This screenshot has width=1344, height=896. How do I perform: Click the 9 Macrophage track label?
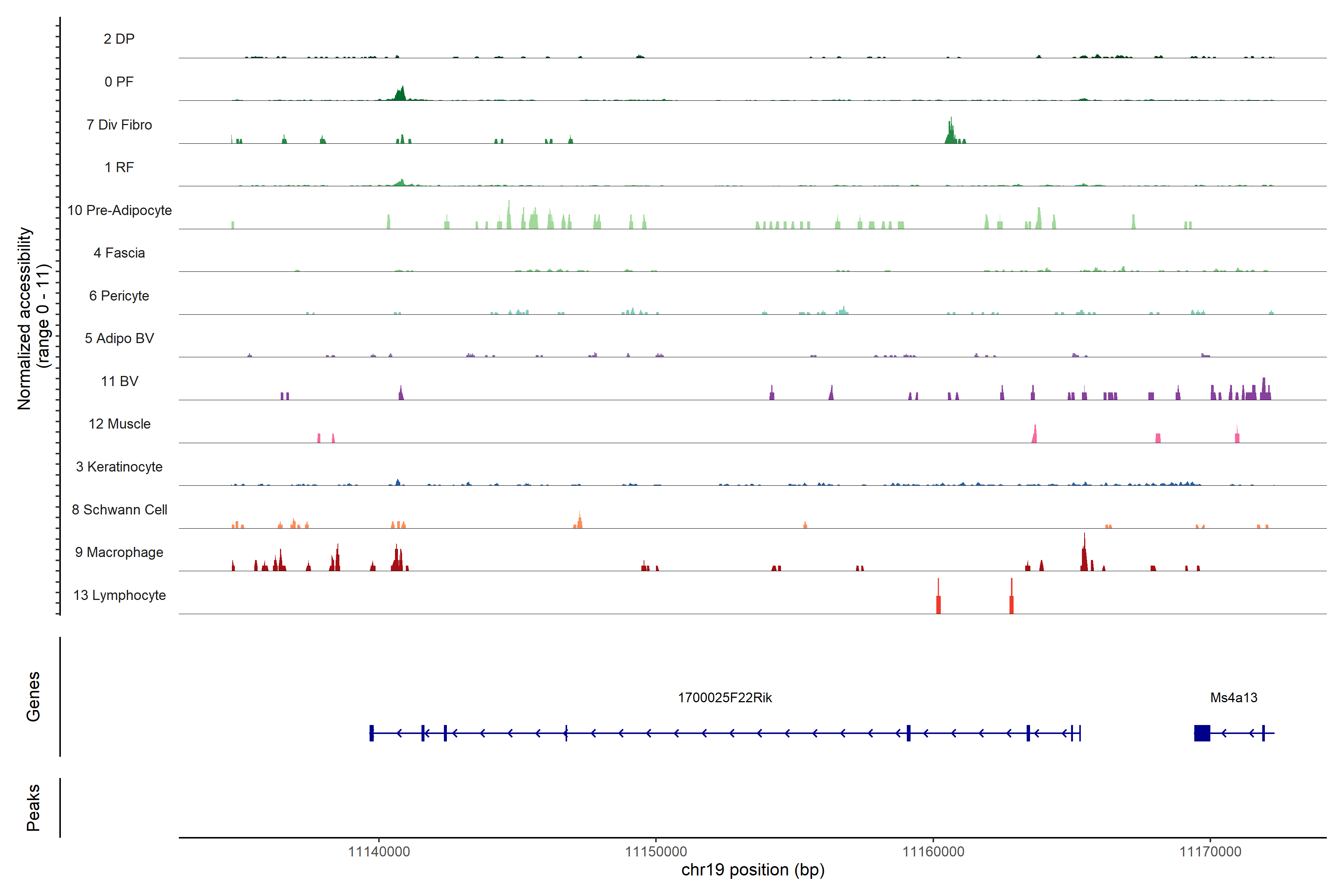tap(119, 553)
